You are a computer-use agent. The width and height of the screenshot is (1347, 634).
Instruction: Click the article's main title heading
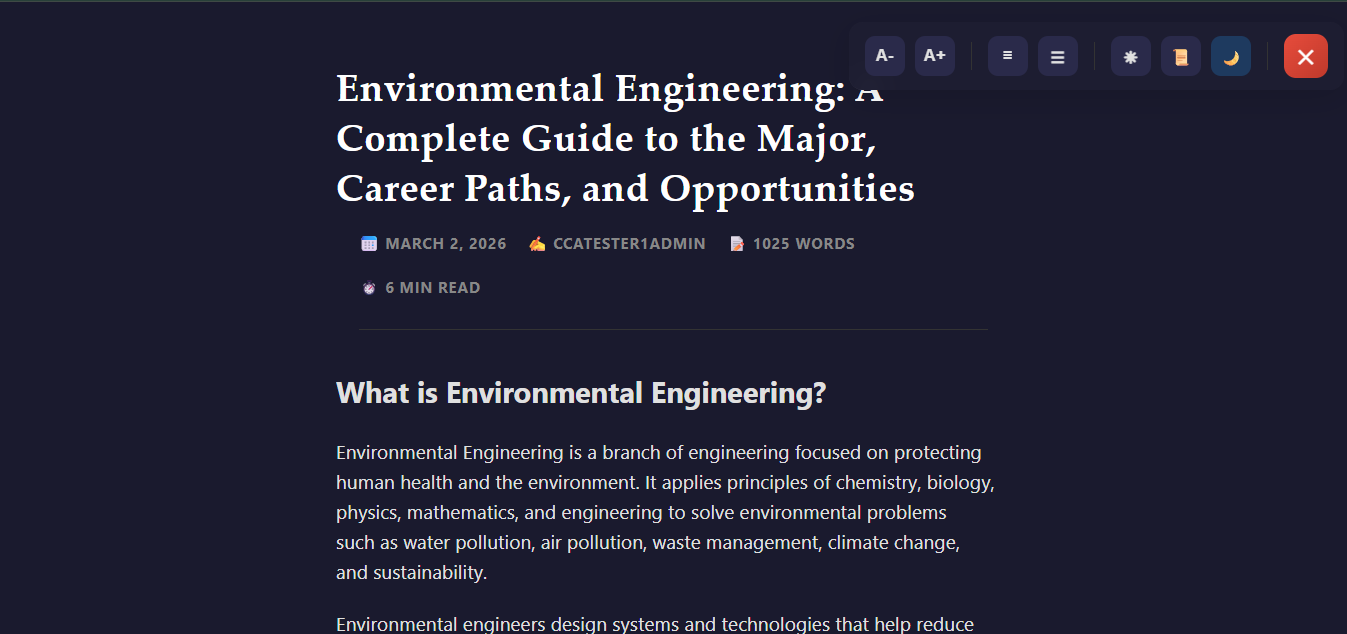point(625,138)
